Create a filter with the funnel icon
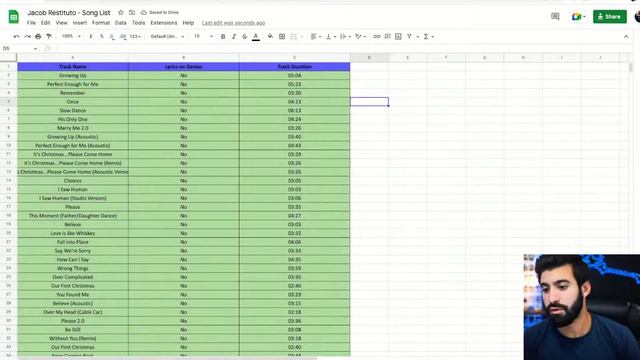The width and height of the screenshot is (640, 360). [x=409, y=37]
